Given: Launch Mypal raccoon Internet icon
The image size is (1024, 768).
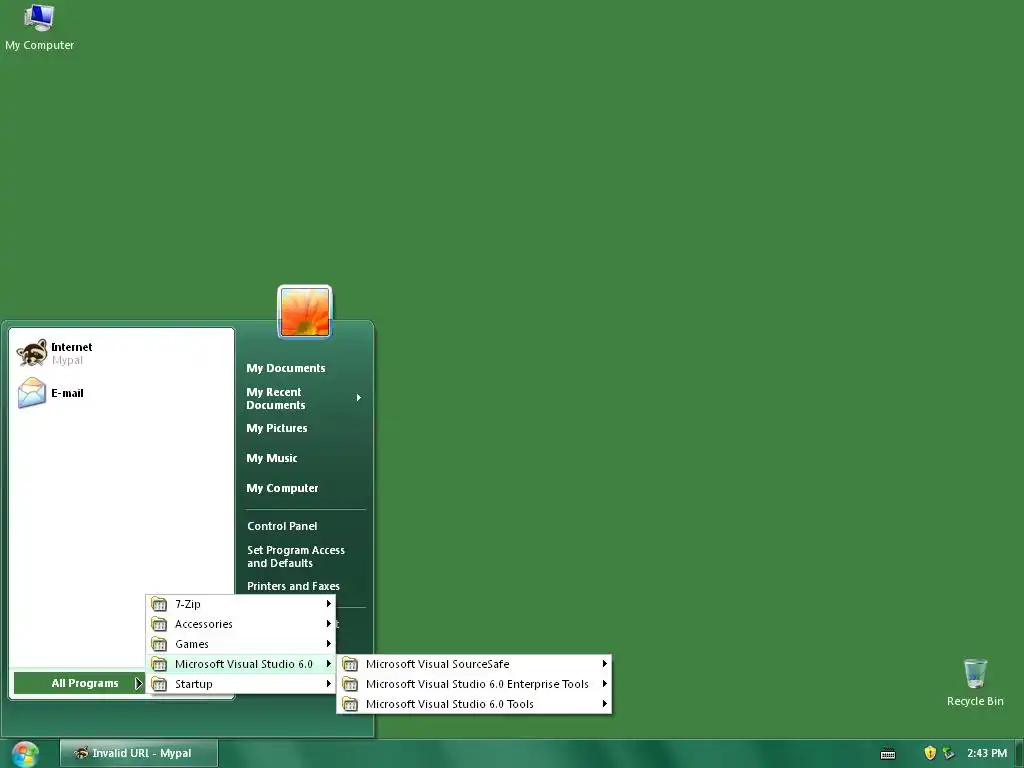Looking at the screenshot, I should click(x=31, y=353).
